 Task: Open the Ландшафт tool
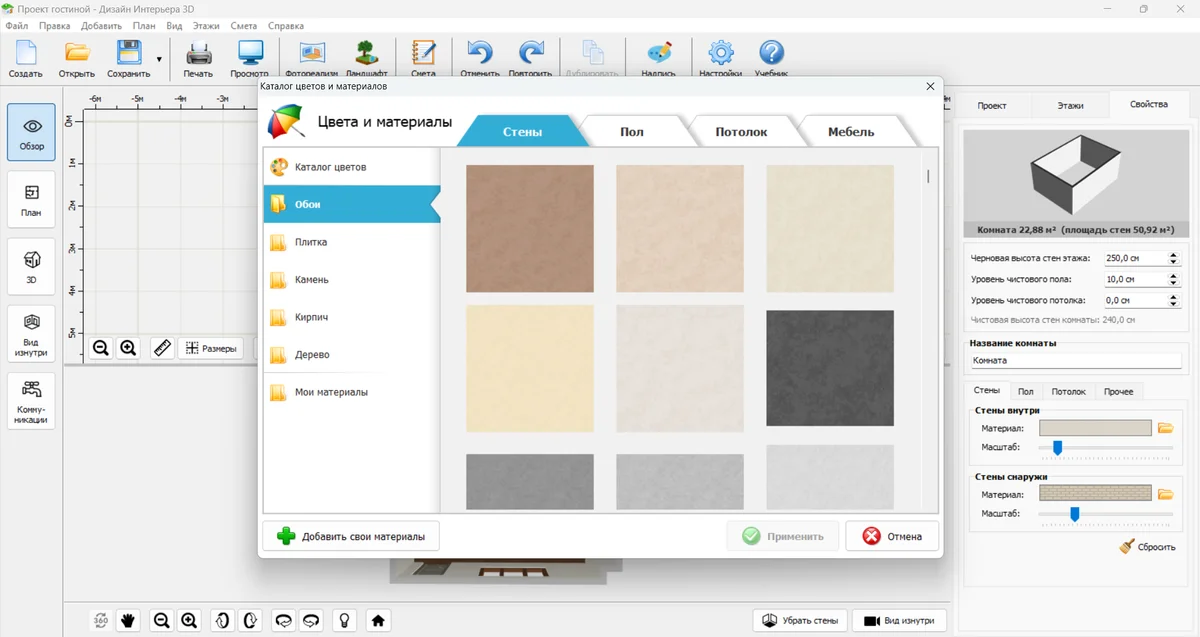coord(367,59)
